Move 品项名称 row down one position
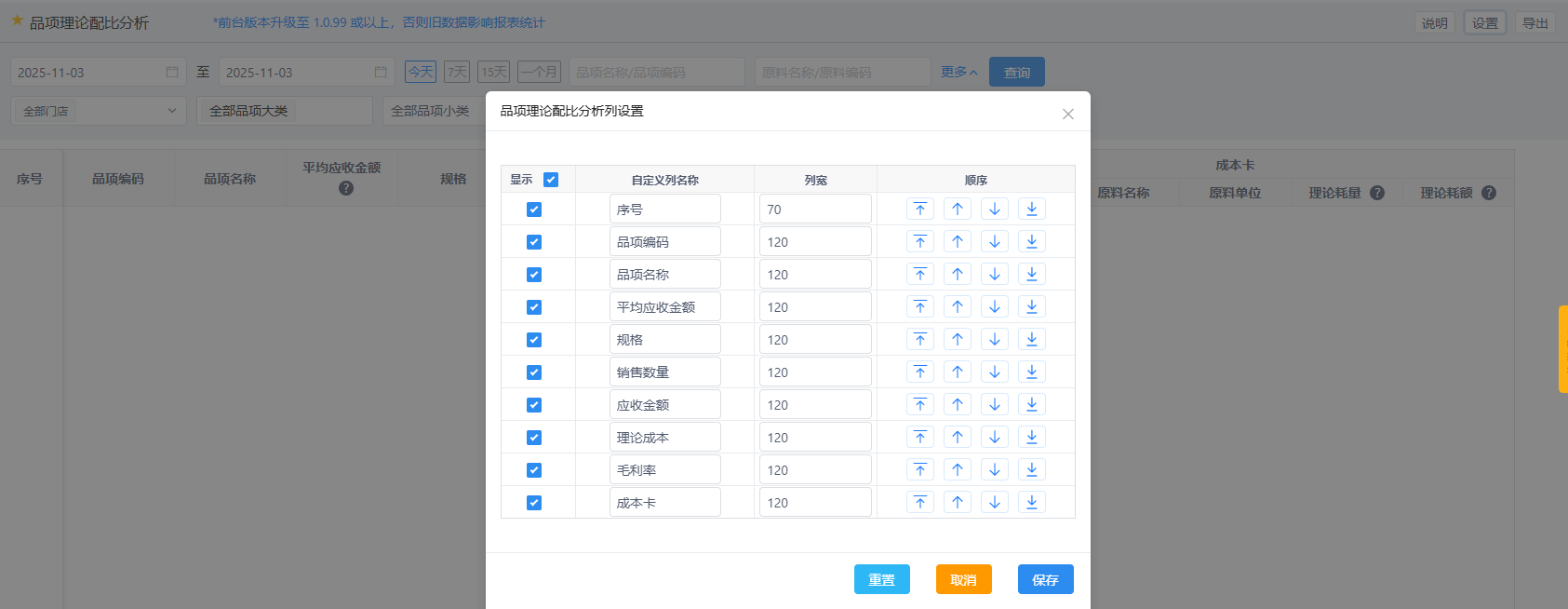The image size is (1568, 609). click(995, 275)
